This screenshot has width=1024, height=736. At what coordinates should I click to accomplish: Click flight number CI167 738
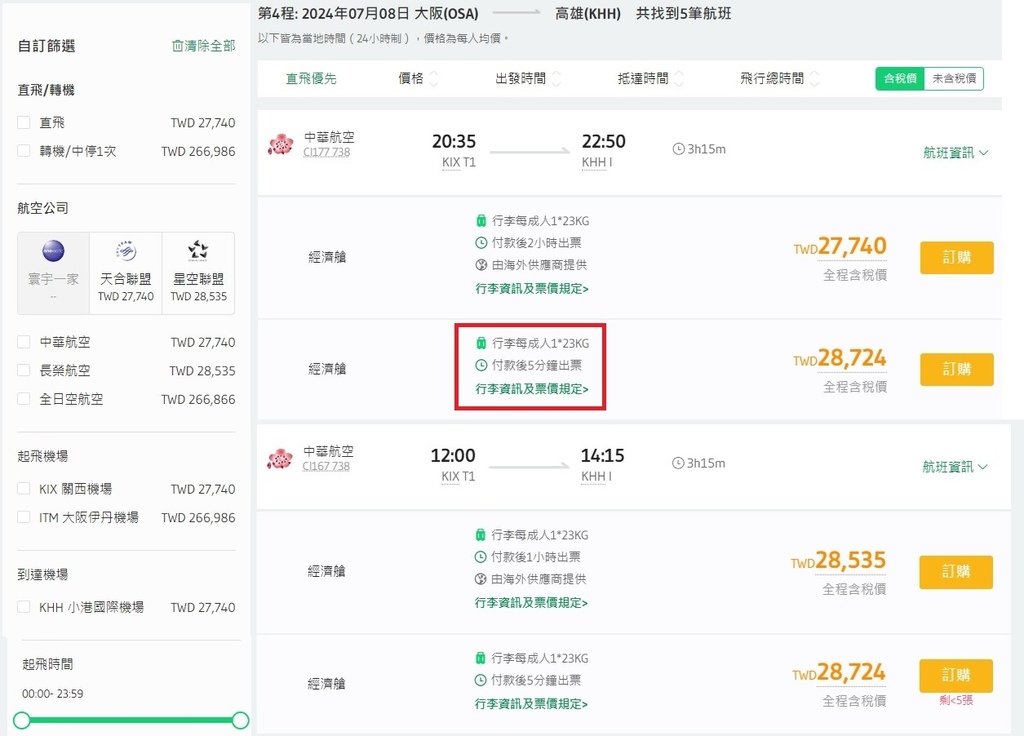[x=326, y=466]
